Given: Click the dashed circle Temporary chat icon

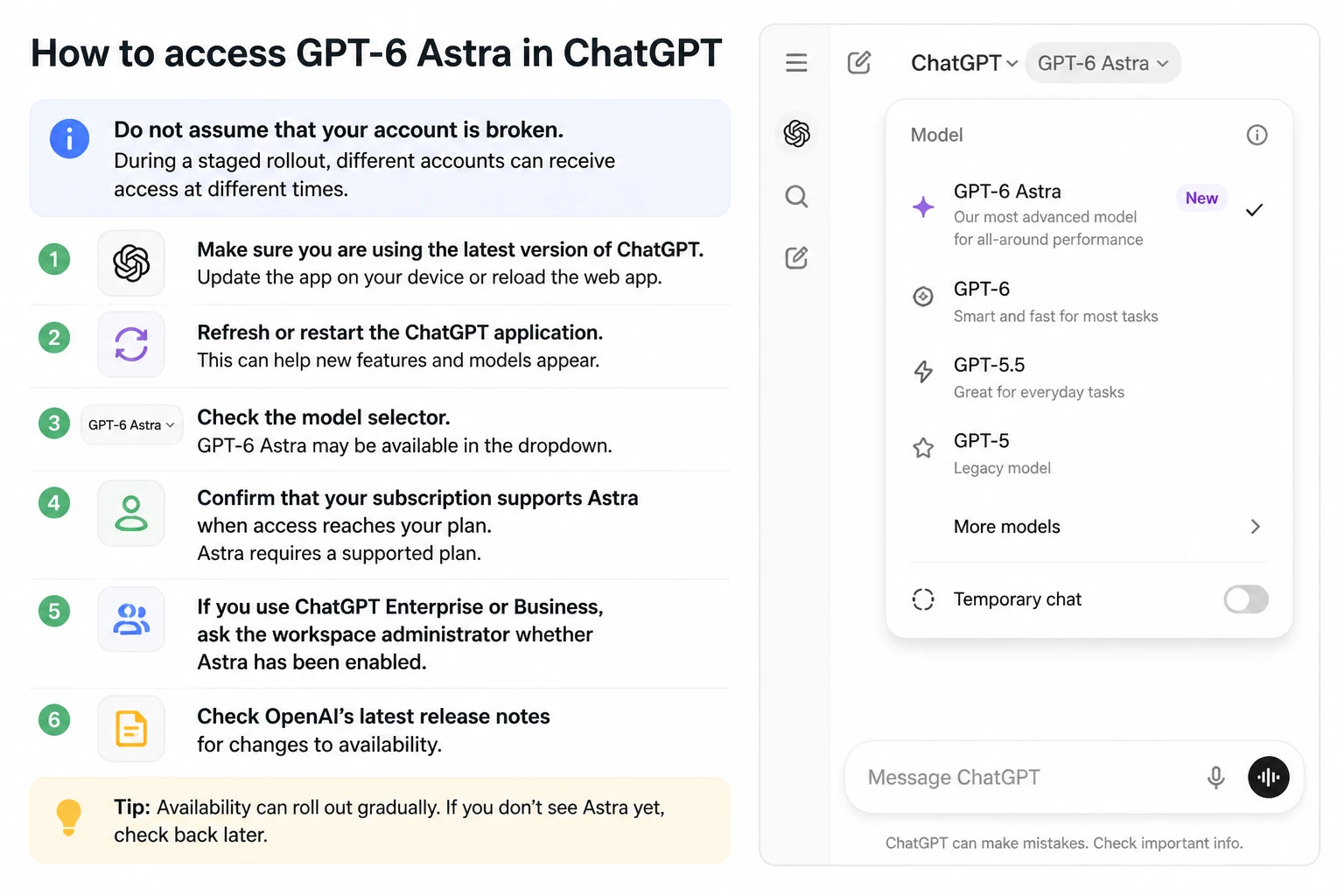Looking at the screenshot, I should [x=923, y=599].
